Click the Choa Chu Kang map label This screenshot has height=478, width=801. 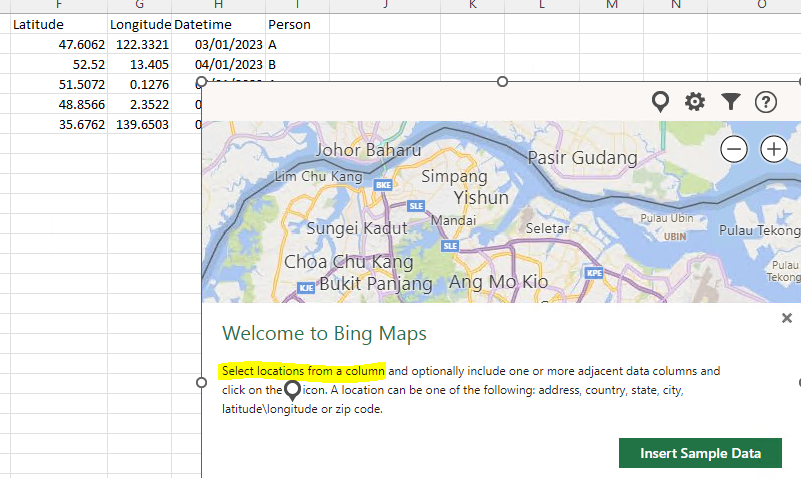(349, 262)
